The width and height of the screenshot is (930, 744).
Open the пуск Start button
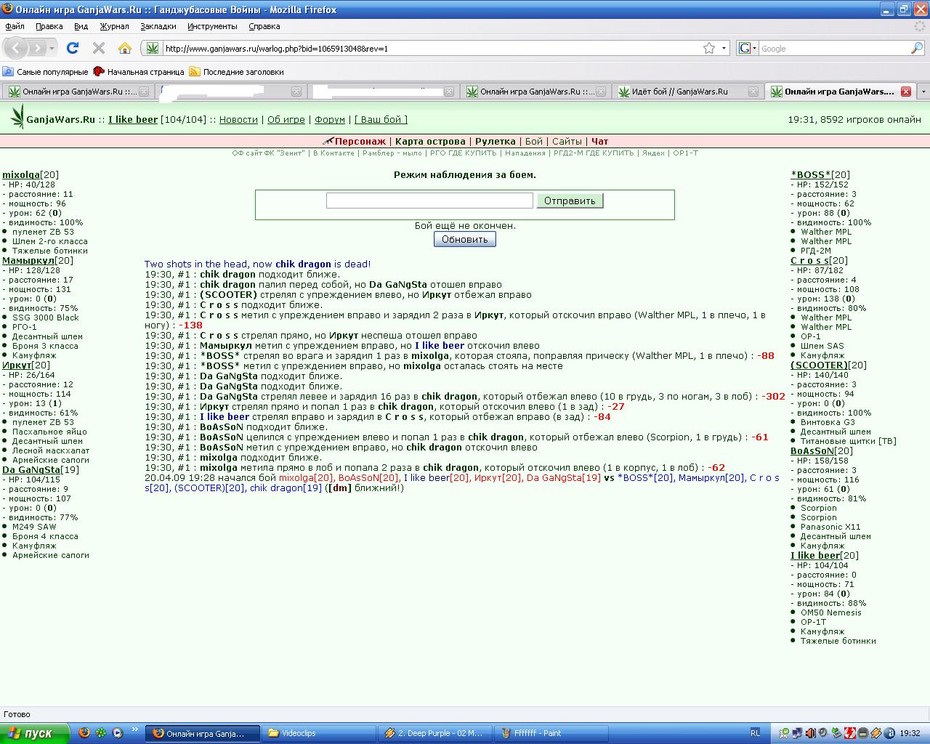(35, 733)
